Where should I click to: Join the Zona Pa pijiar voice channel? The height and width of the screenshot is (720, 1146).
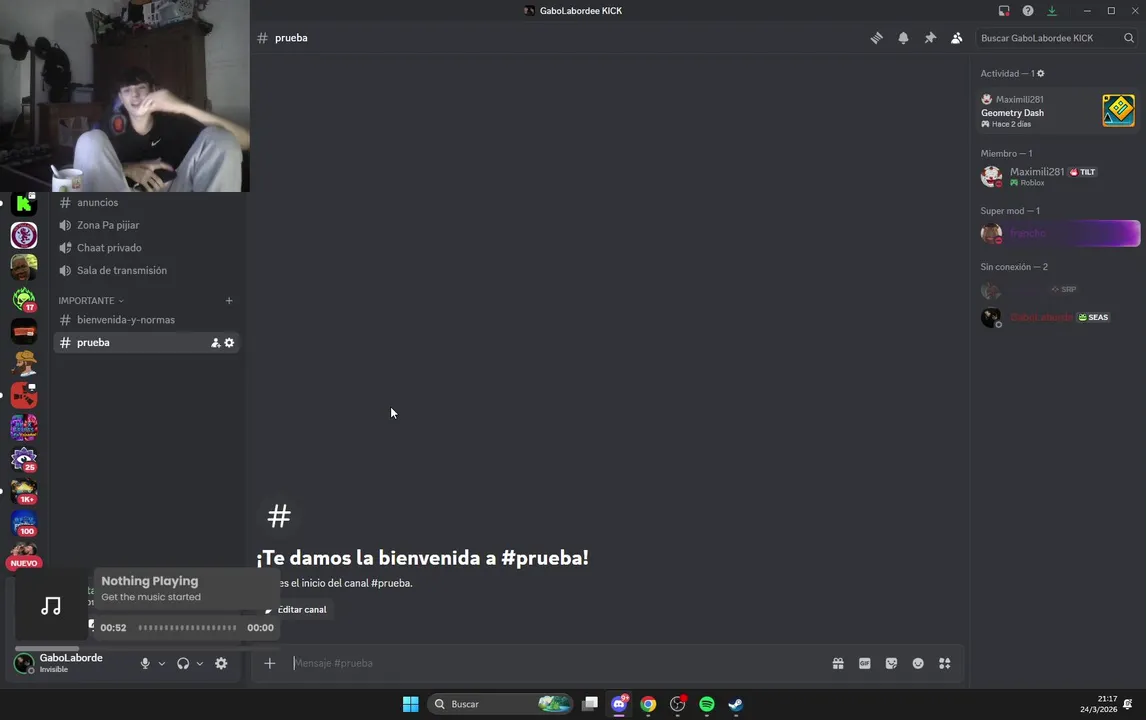[x=146, y=225]
